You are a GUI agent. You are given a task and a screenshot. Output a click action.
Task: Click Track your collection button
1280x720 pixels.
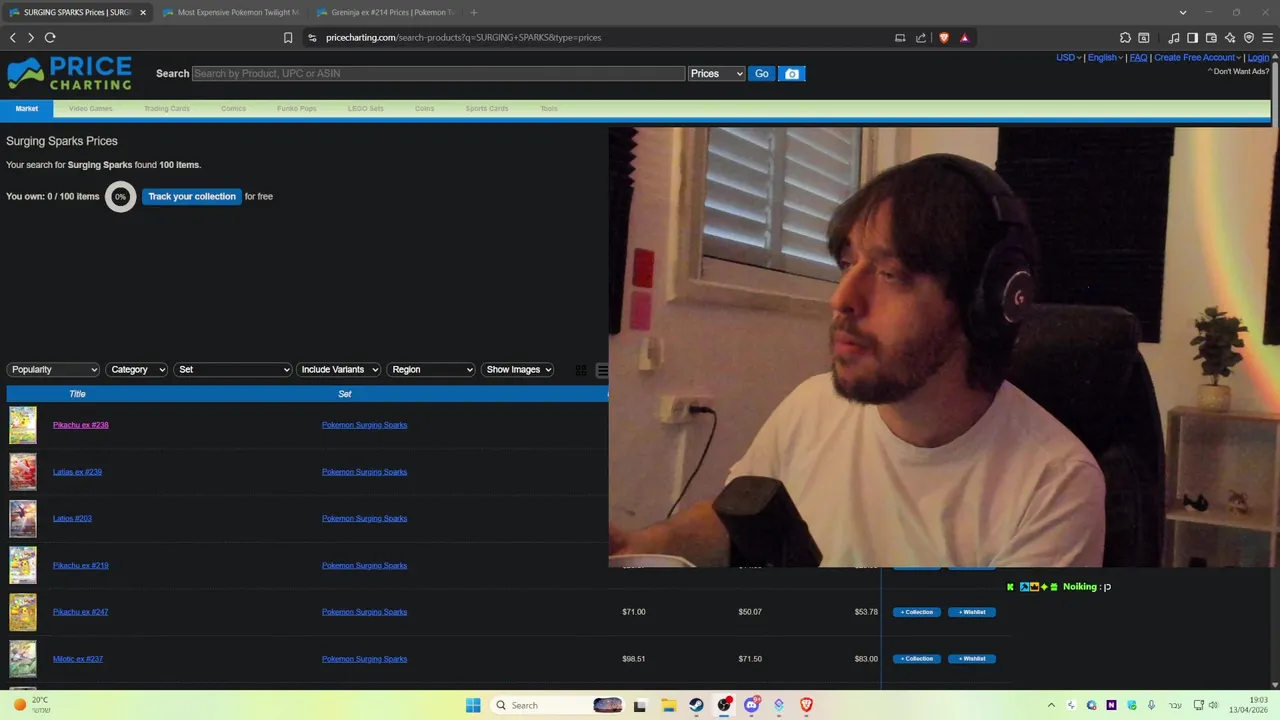(192, 197)
